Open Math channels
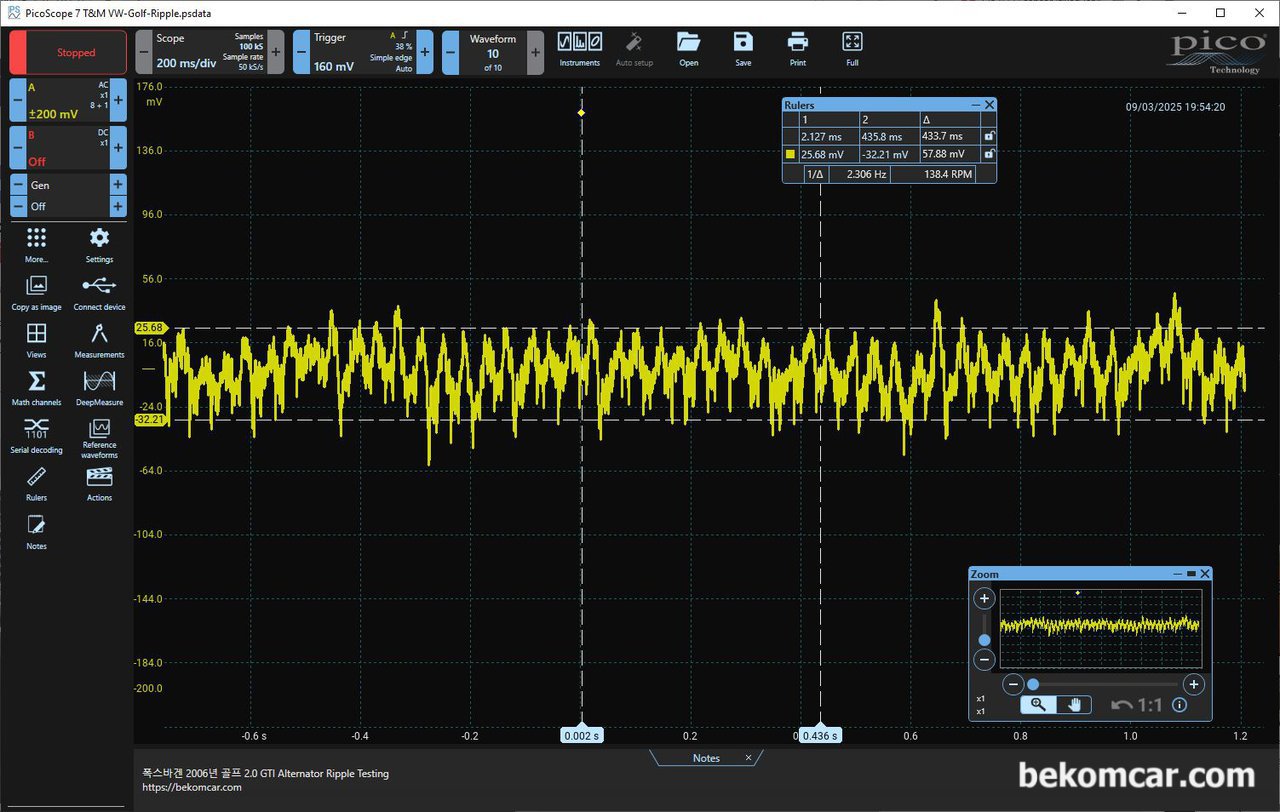 coord(37,387)
